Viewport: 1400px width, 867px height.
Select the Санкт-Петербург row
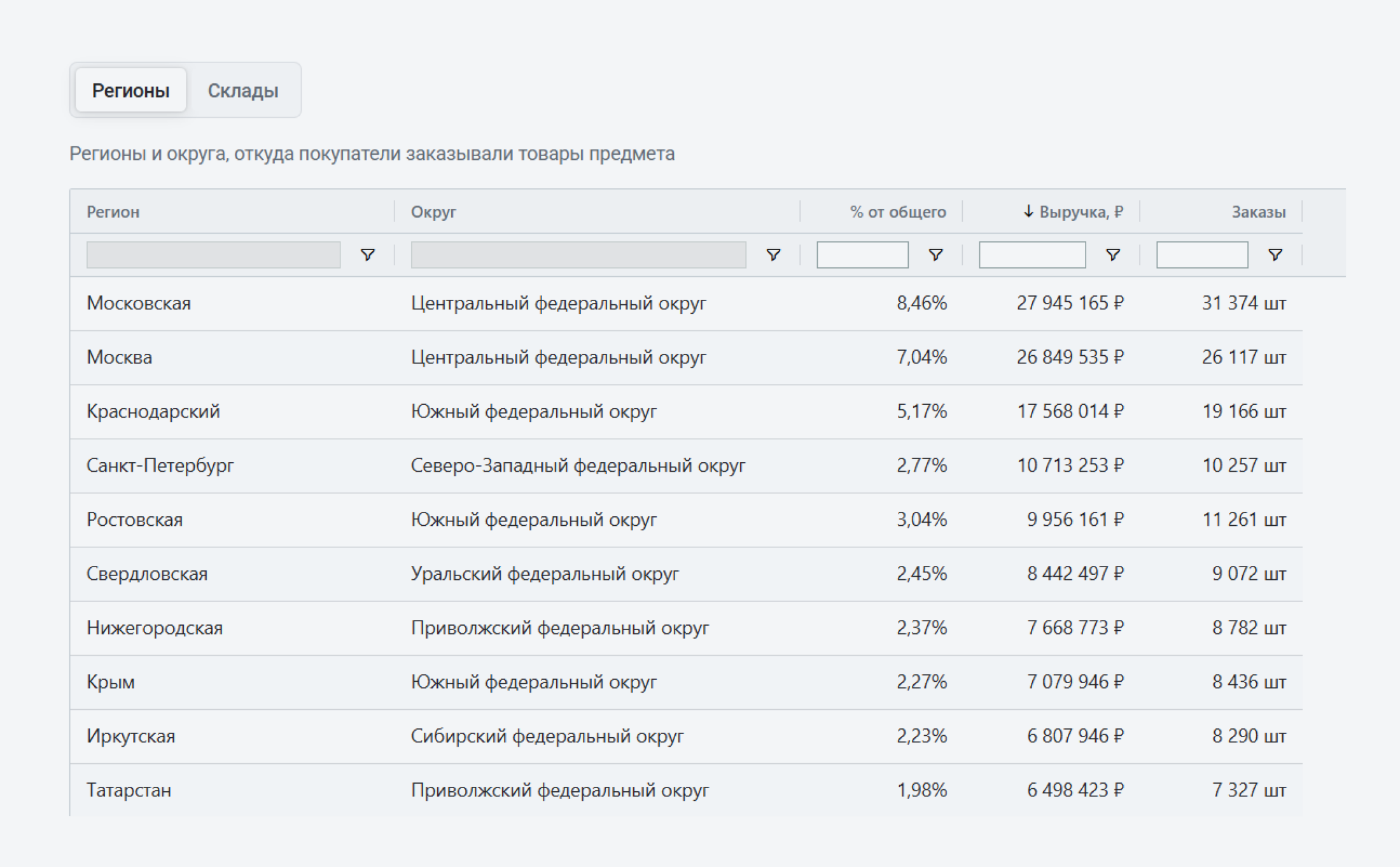pyautogui.click(x=160, y=465)
